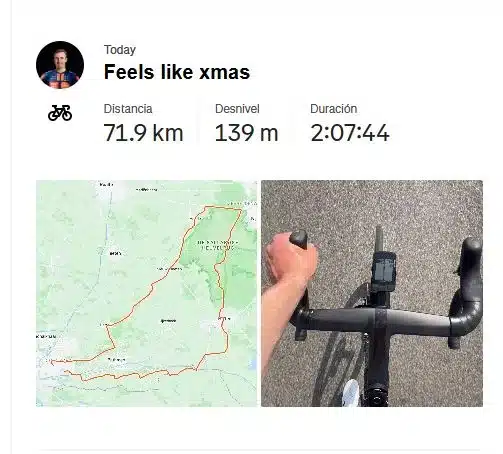Select the Desnivel label
This screenshot has height=454, width=503.
(x=237, y=109)
